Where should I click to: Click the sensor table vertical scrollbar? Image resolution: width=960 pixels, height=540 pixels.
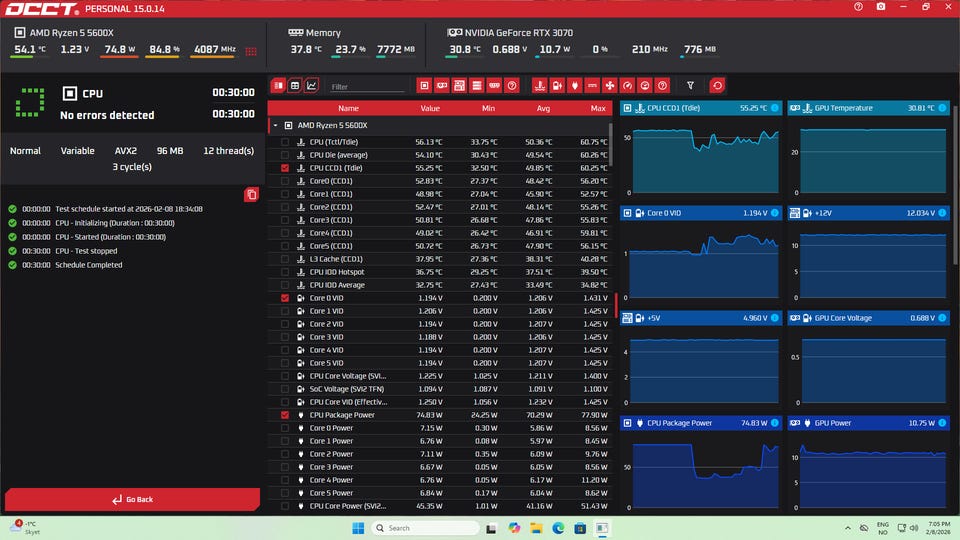[x=610, y=144]
